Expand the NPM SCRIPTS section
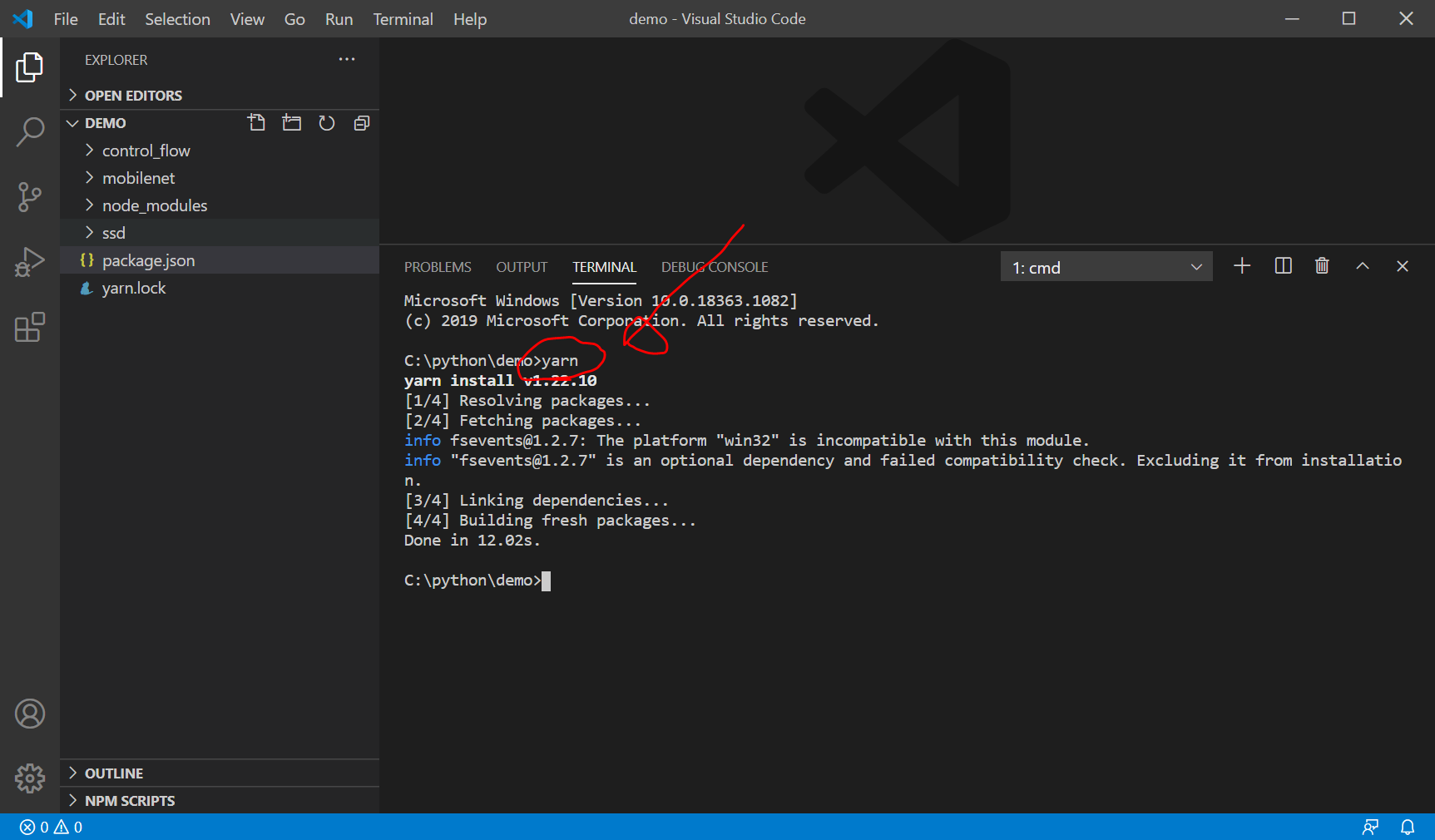 (x=220, y=801)
